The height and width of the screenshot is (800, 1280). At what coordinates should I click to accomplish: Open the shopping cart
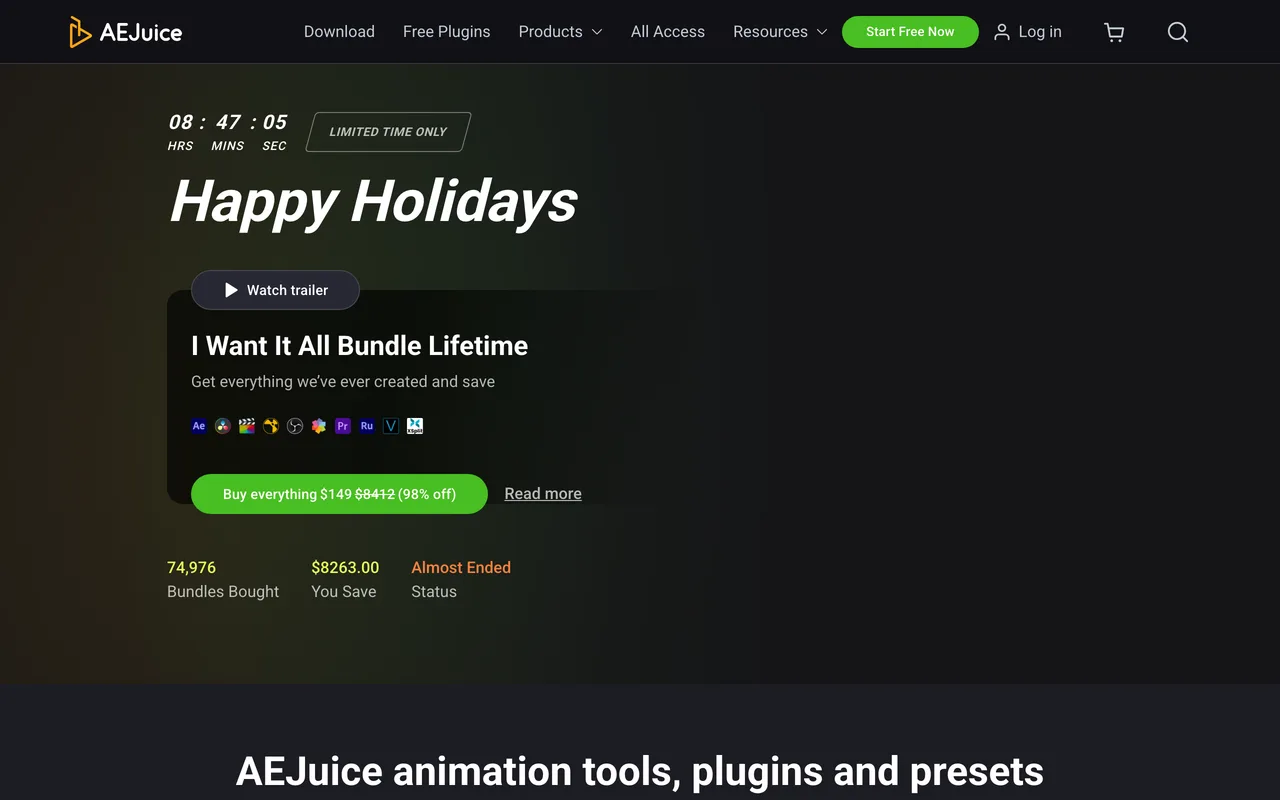pyautogui.click(x=1114, y=32)
